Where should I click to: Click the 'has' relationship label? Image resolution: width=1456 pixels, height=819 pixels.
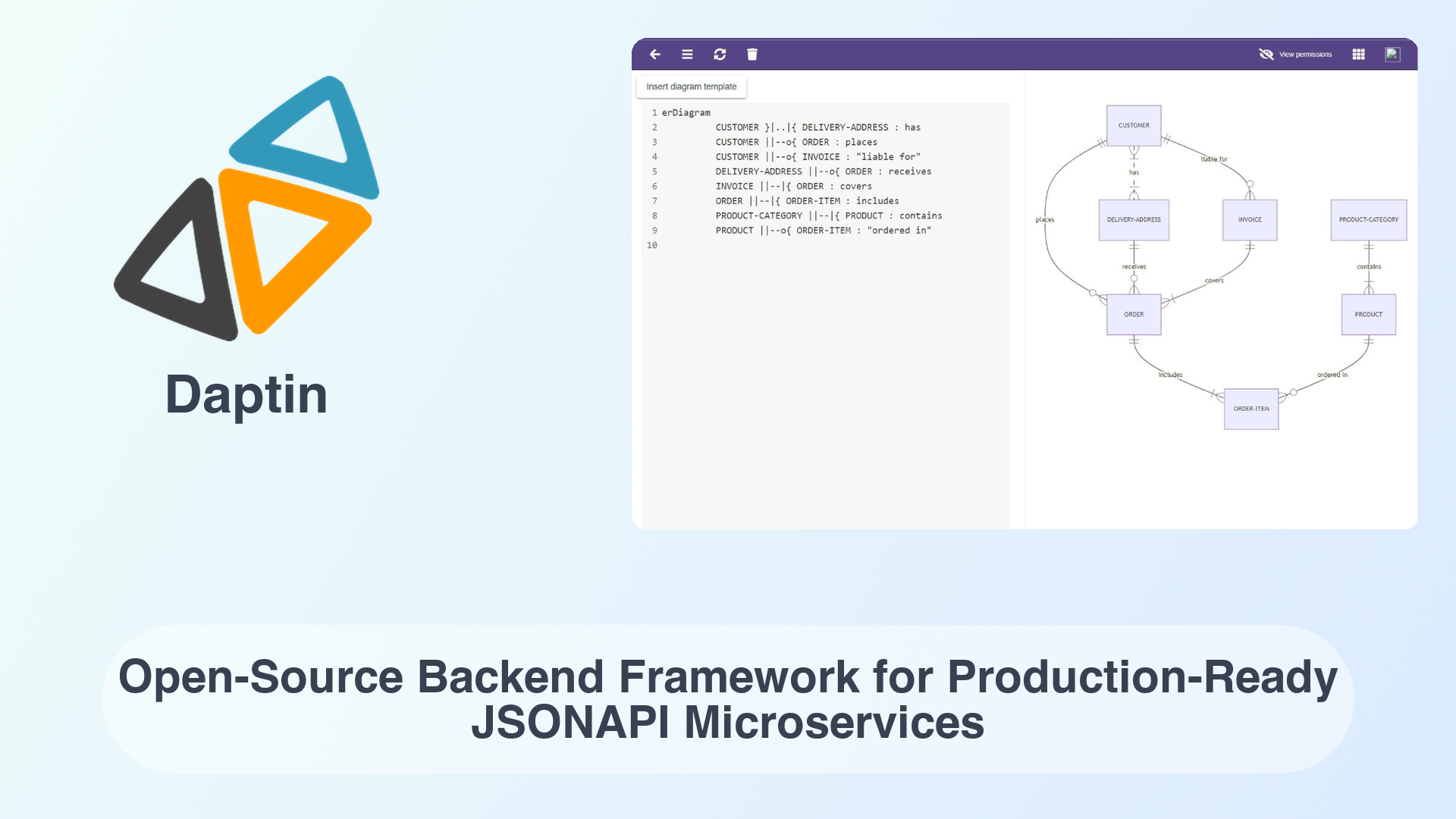click(x=1134, y=172)
